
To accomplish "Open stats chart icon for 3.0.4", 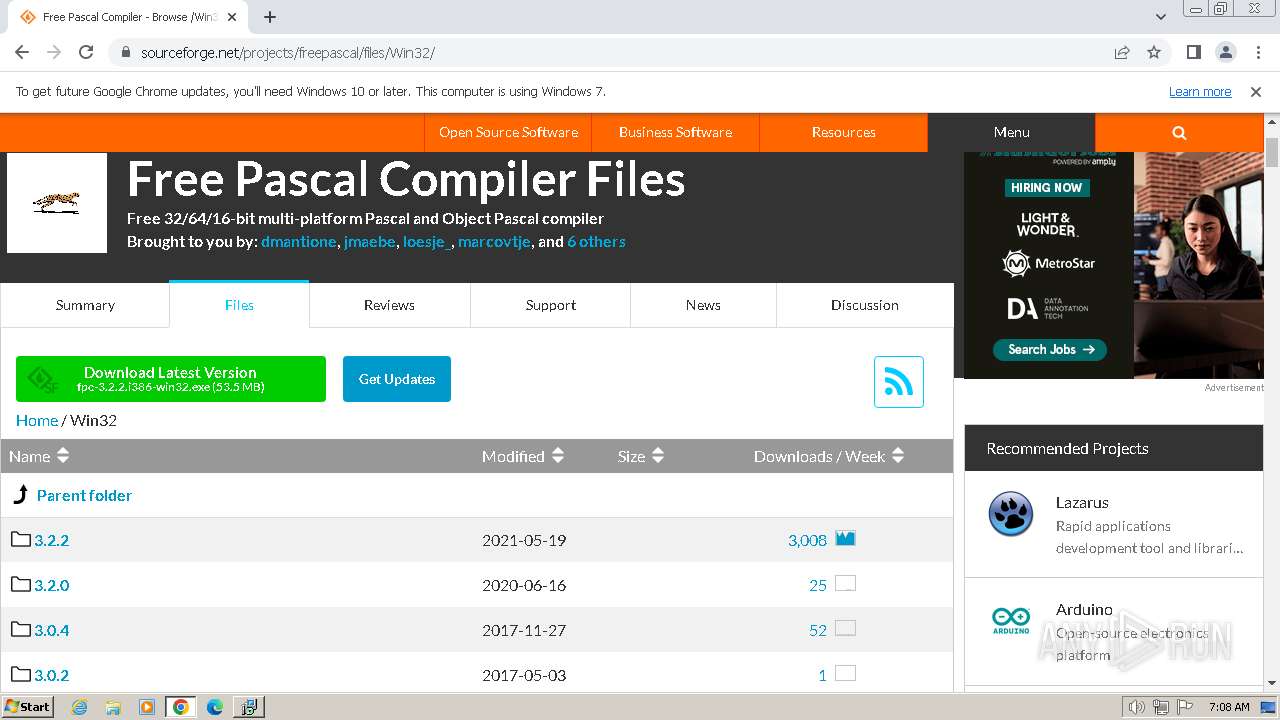I will click(845, 628).
